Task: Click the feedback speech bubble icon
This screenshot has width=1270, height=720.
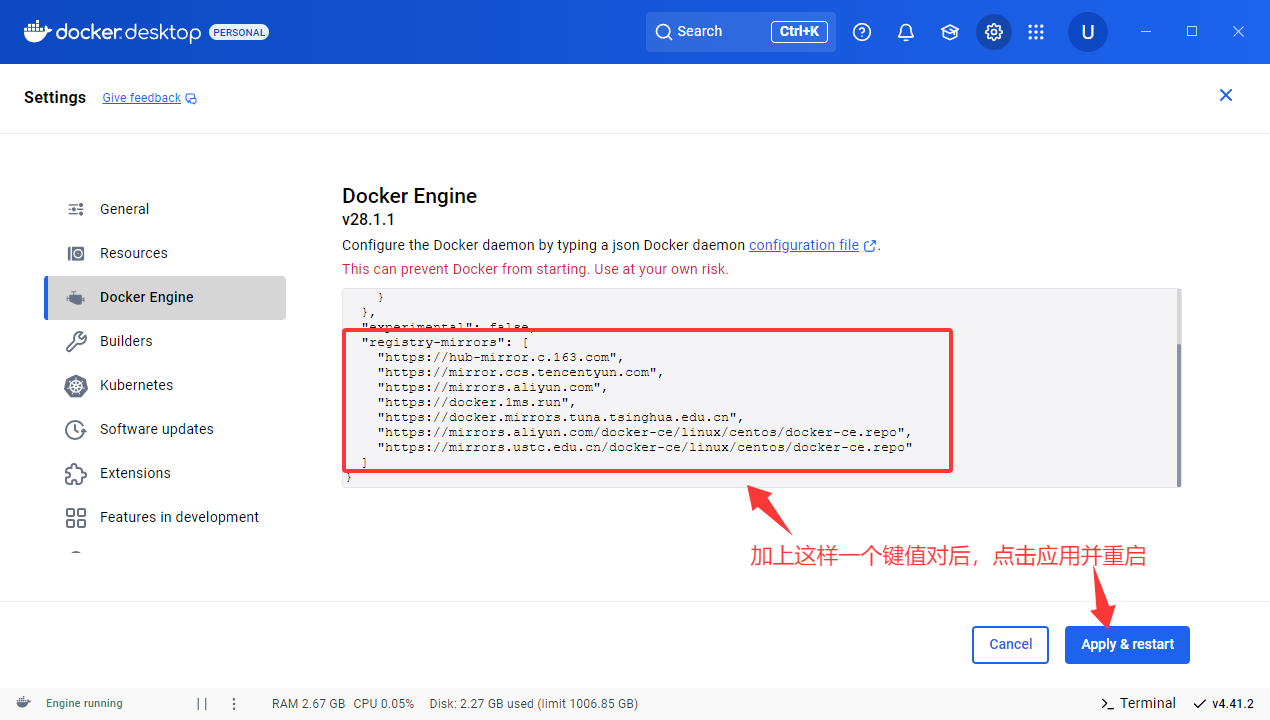Action: (x=191, y=98)
